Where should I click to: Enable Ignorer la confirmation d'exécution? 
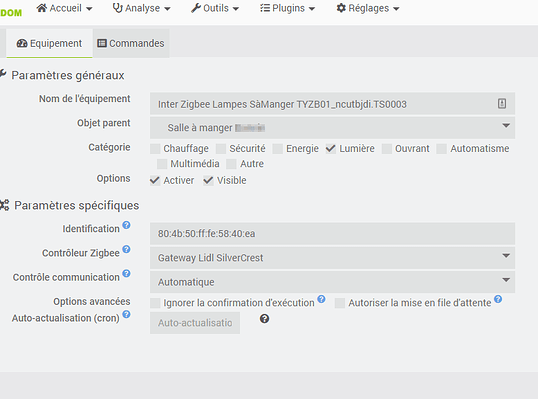coord(155,303)
